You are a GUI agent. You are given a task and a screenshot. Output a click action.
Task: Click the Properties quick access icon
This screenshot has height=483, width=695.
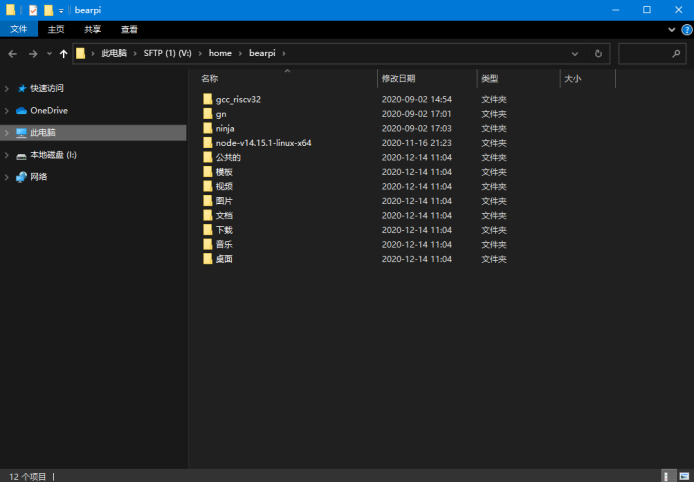coord(33,10)
